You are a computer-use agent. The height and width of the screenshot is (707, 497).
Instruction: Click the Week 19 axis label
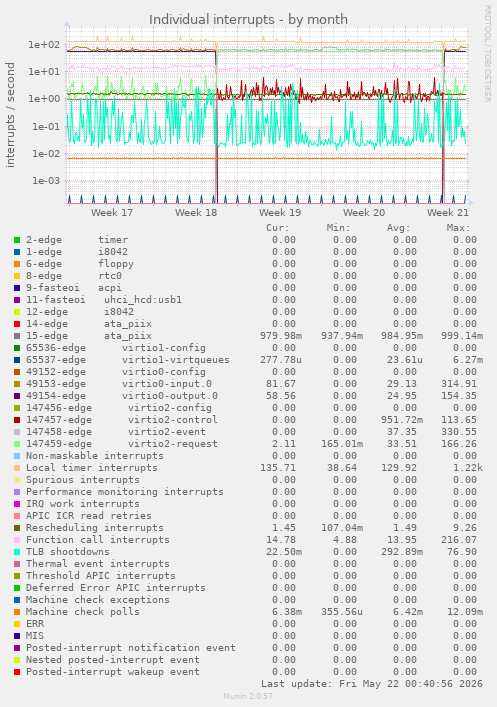[280, 212]
